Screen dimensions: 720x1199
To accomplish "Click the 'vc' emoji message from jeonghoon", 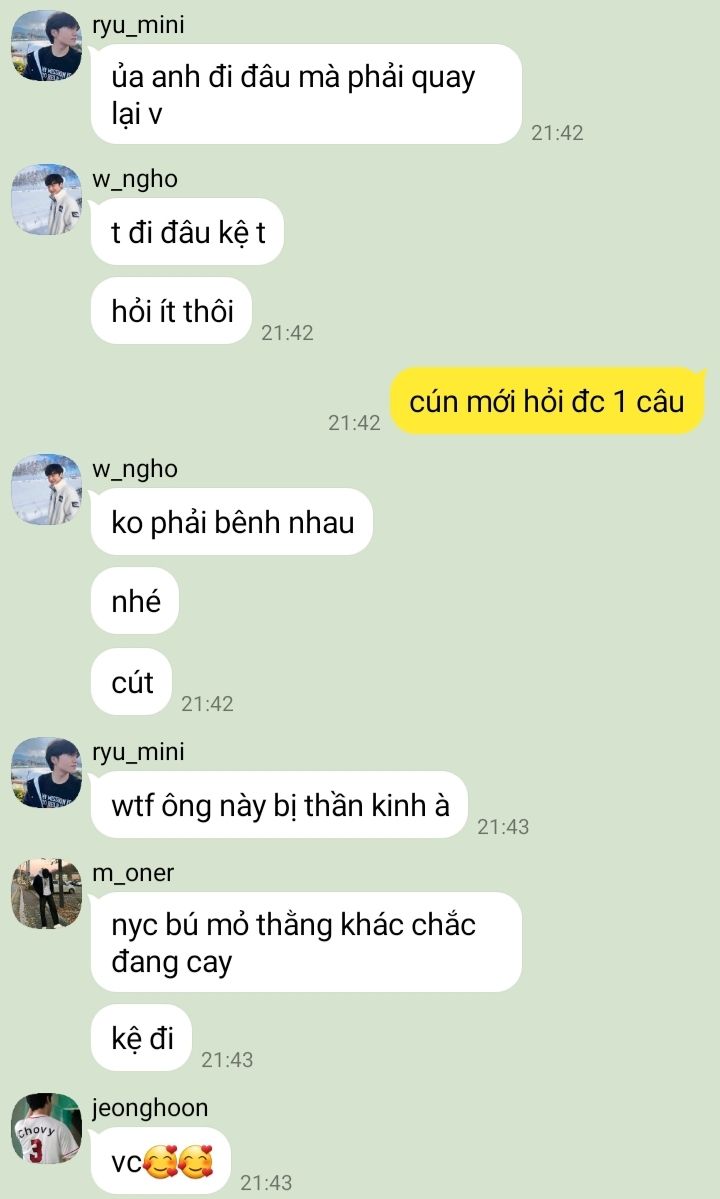I will click(x=161, y=1161).
